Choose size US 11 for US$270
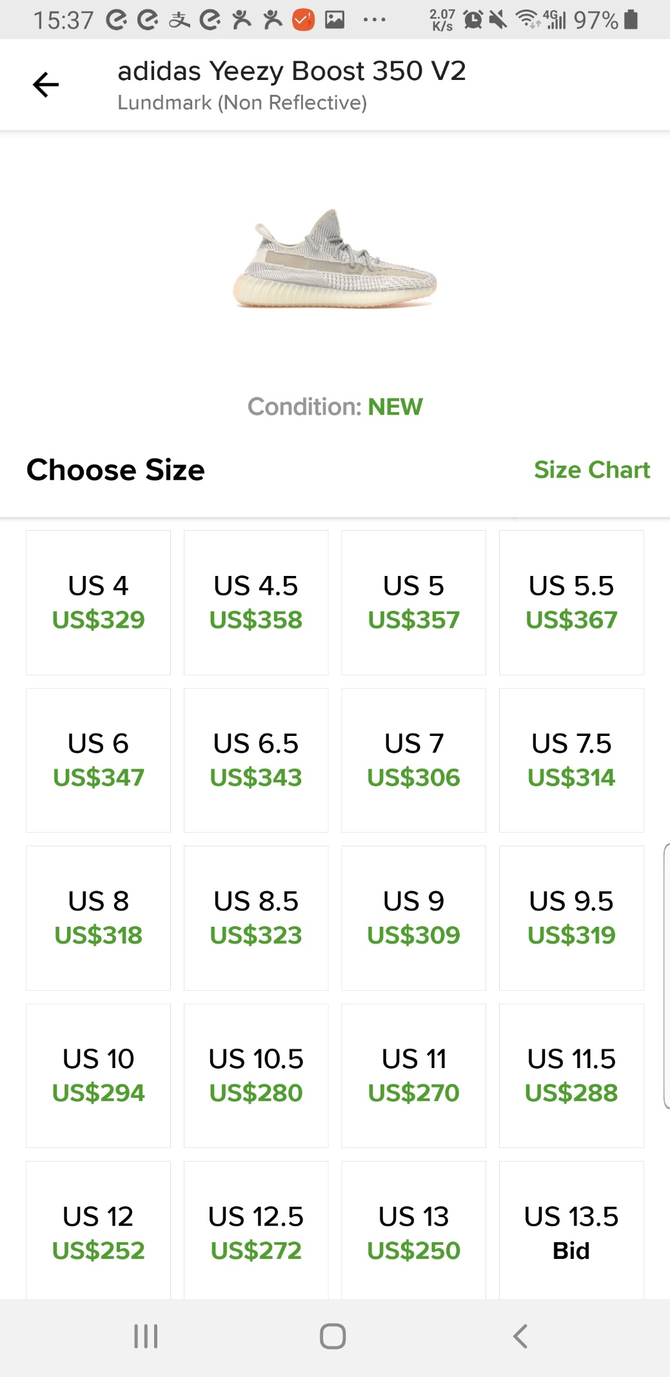 [413, 1076]
